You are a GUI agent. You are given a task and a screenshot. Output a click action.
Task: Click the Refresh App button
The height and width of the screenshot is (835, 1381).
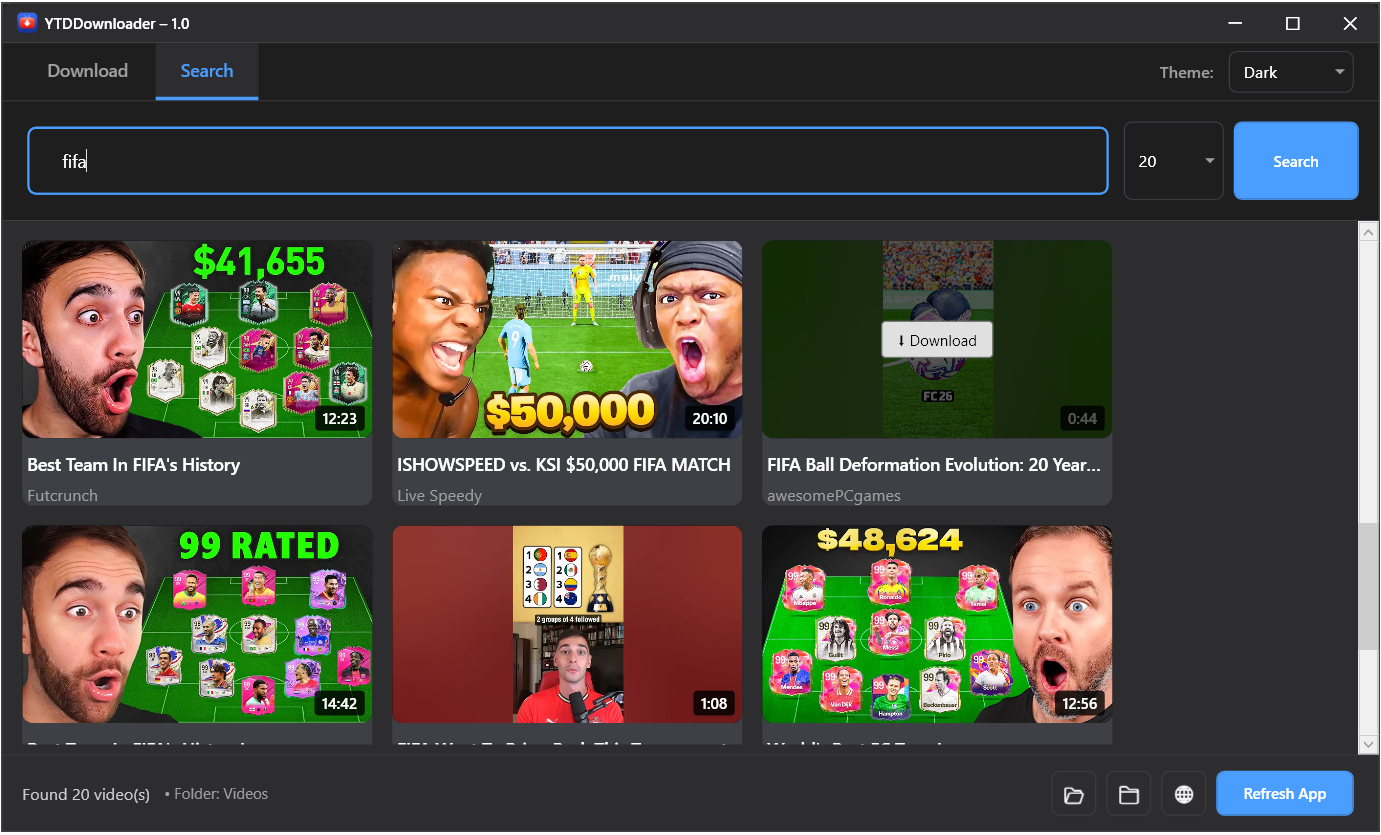[1285, 794]
